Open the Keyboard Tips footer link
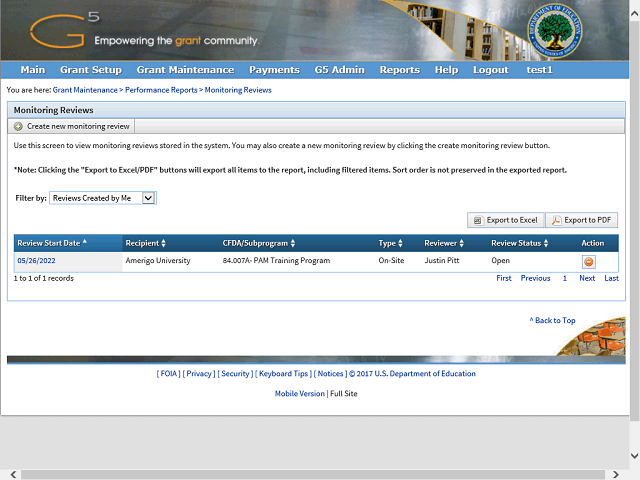Screen dimensions: 640x480 [x=284, y=374]
